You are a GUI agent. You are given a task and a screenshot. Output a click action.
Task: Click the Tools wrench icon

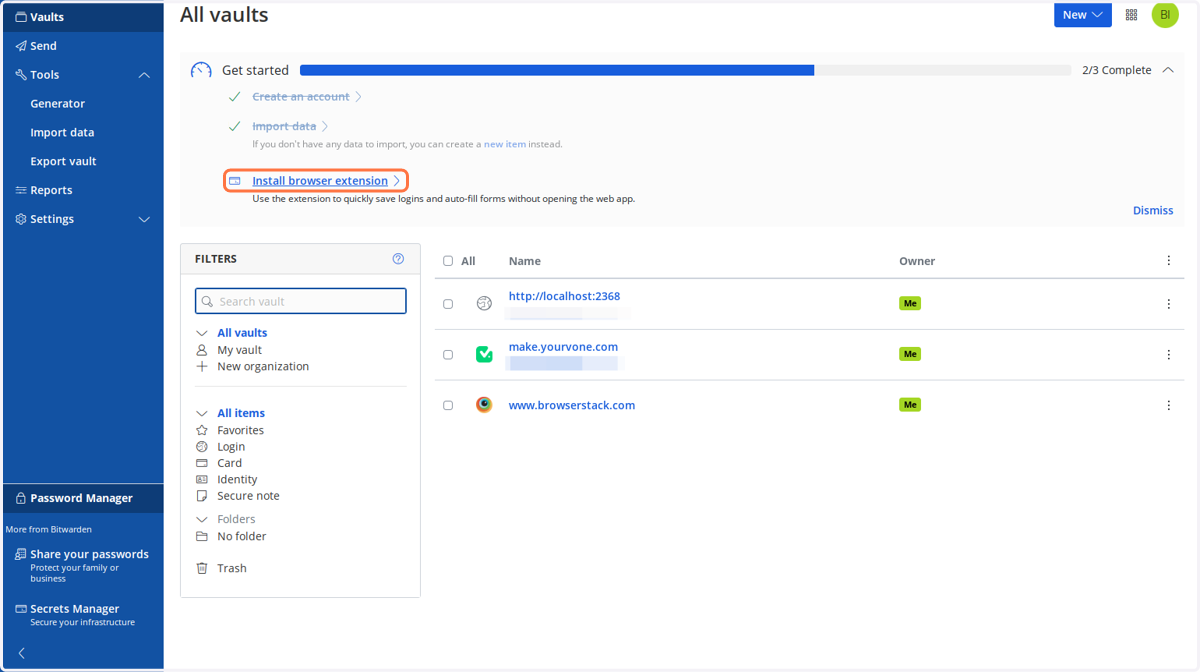(x=21, y=75)
